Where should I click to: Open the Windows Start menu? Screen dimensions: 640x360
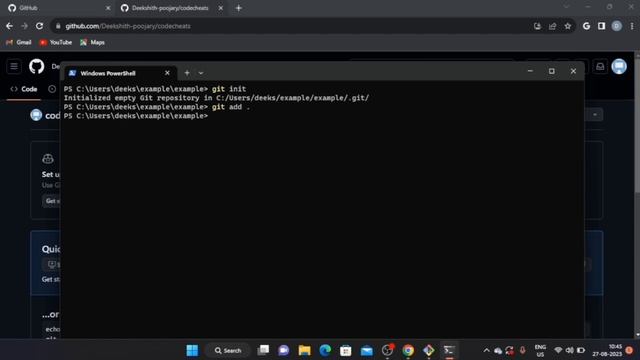point(192,350)
